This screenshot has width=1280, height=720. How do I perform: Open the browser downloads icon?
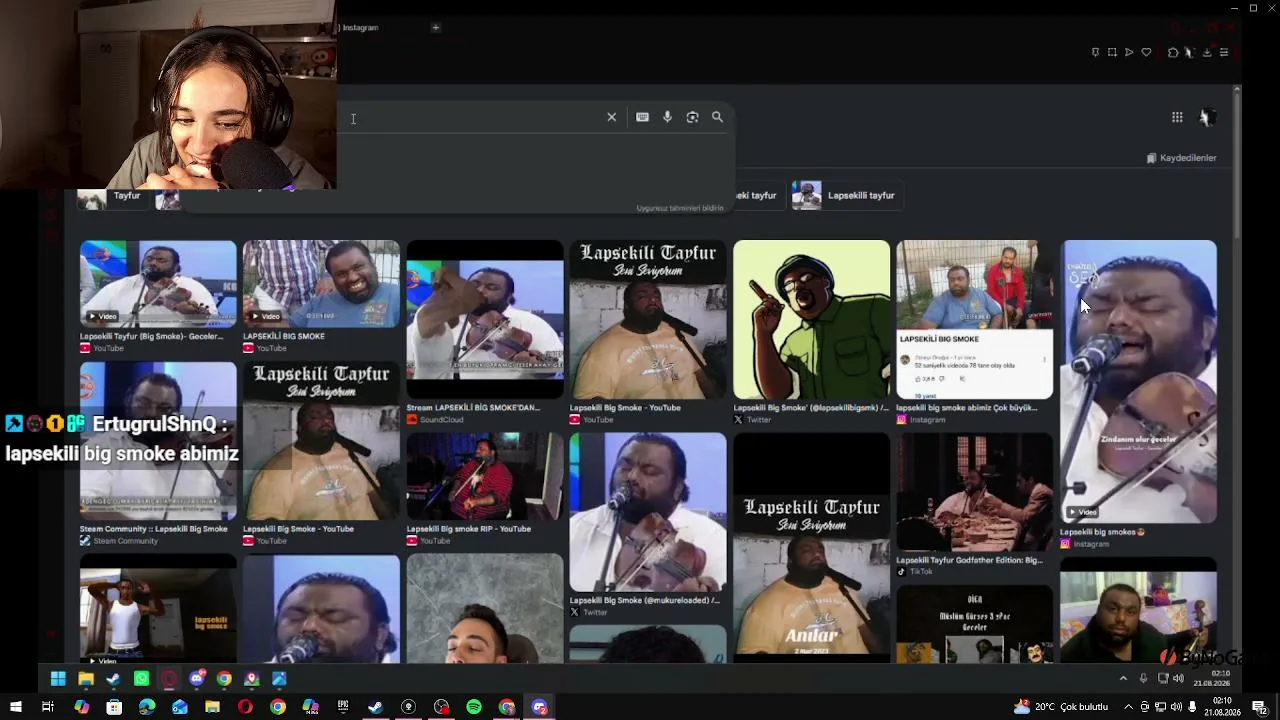tap(1207, 52)
